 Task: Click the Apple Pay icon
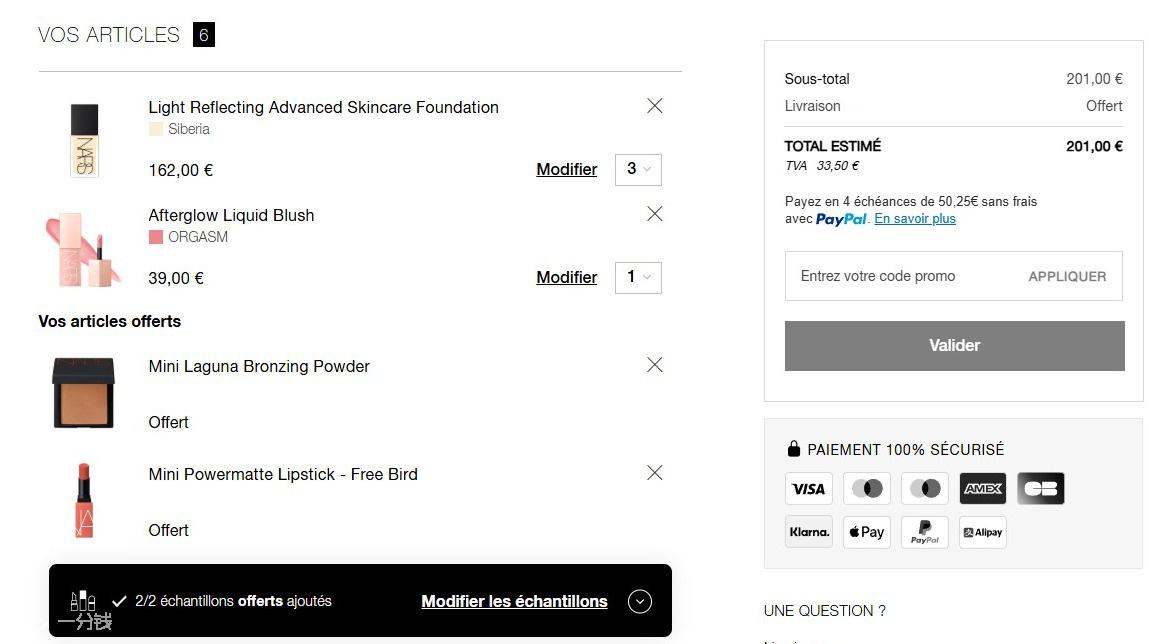[x=866, y=533]
